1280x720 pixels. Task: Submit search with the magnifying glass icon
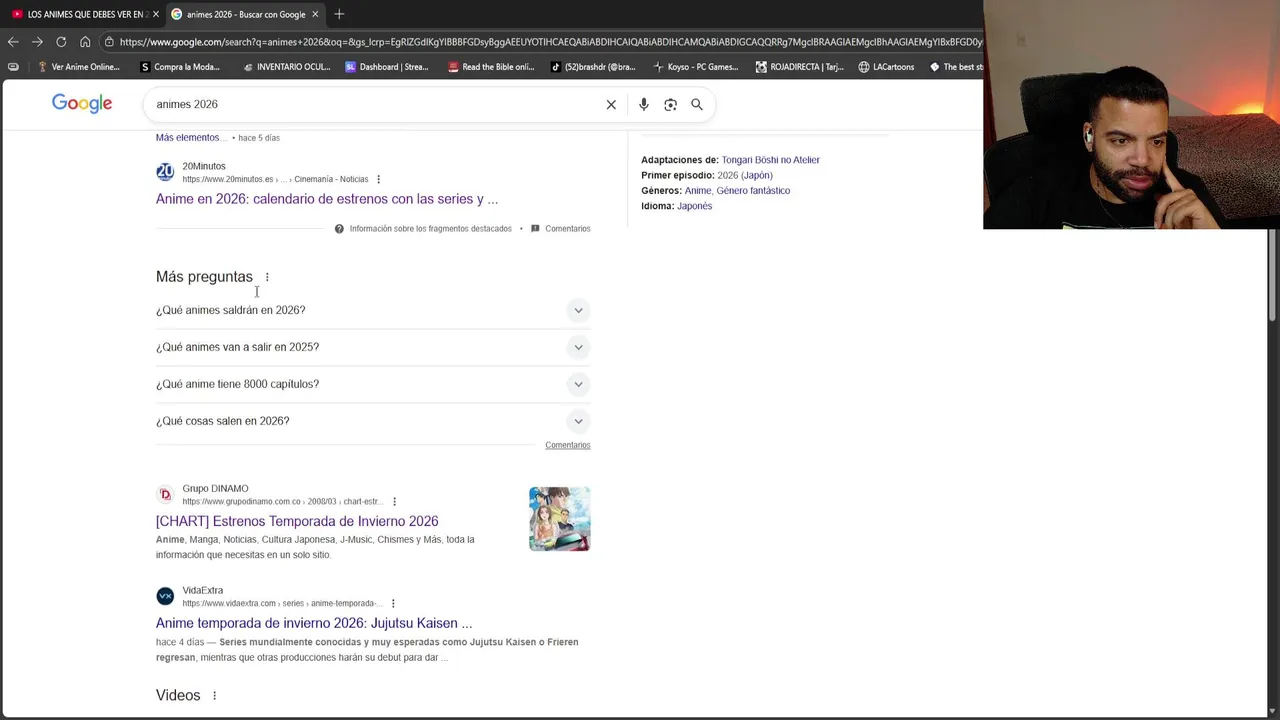pos(697,104)
